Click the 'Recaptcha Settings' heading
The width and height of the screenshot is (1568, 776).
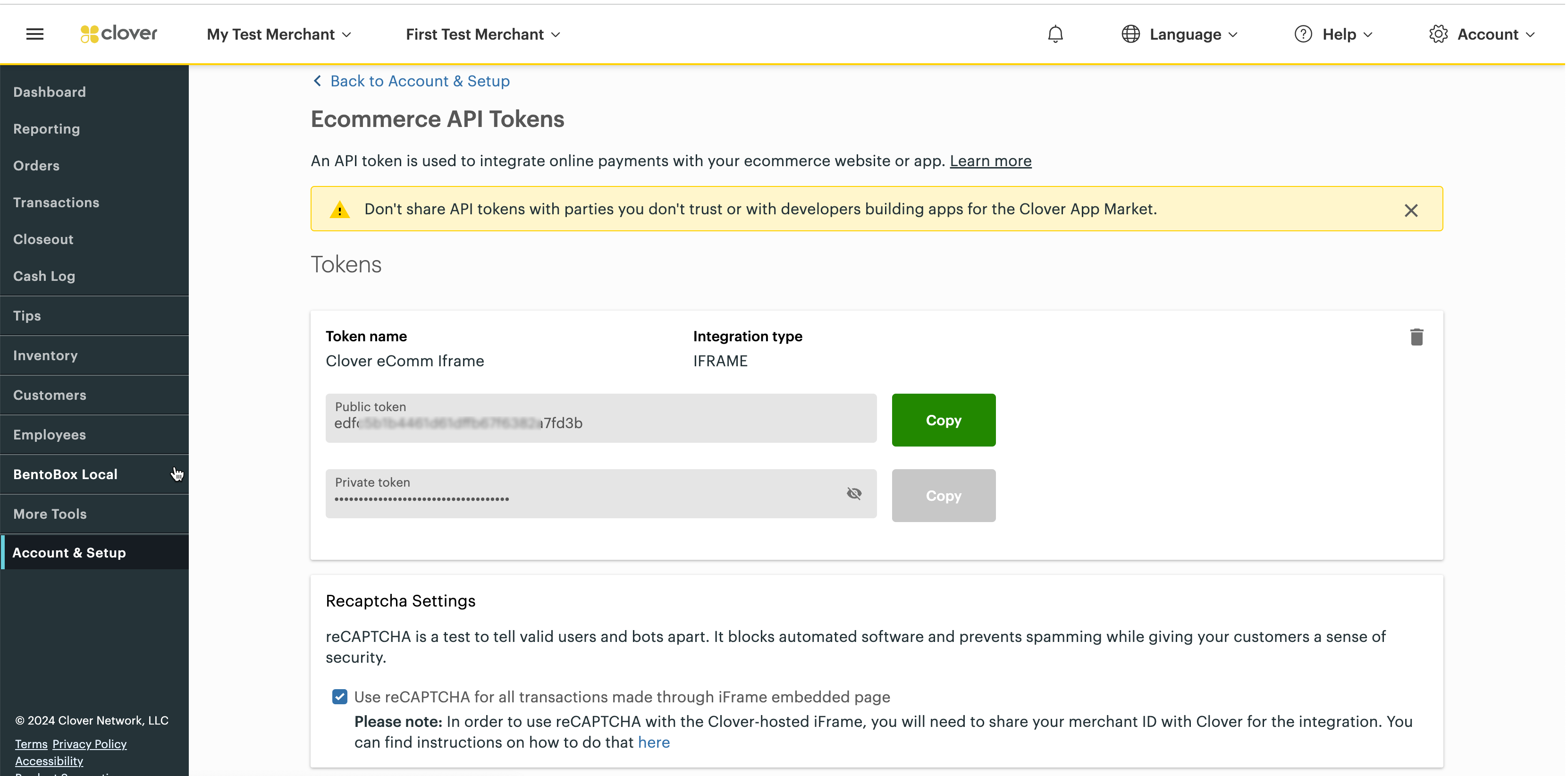401,601
